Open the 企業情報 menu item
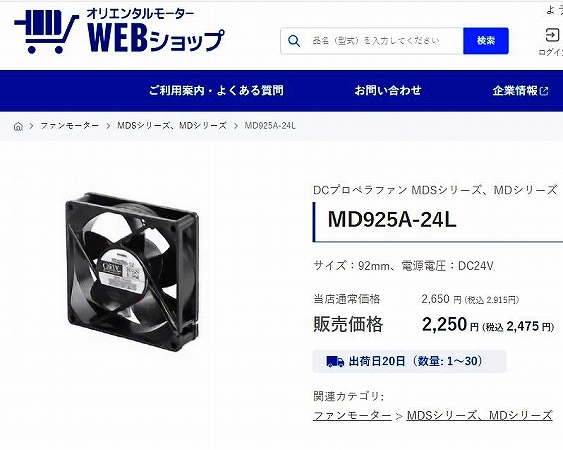563x450 pixels. [x=515, y=91]
